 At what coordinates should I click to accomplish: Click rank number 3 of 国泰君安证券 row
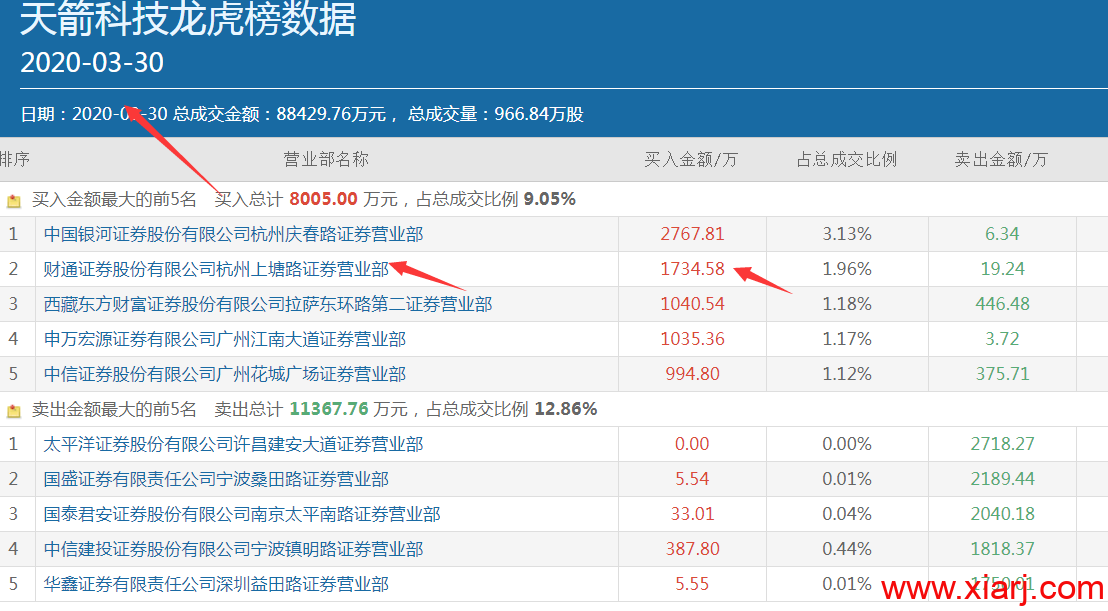tap(13, 514)
